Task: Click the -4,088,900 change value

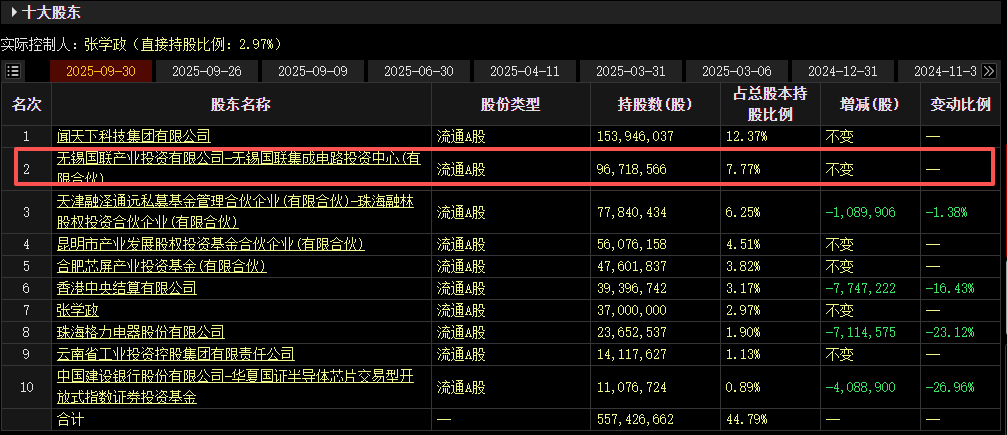Action: pos(861,387)
